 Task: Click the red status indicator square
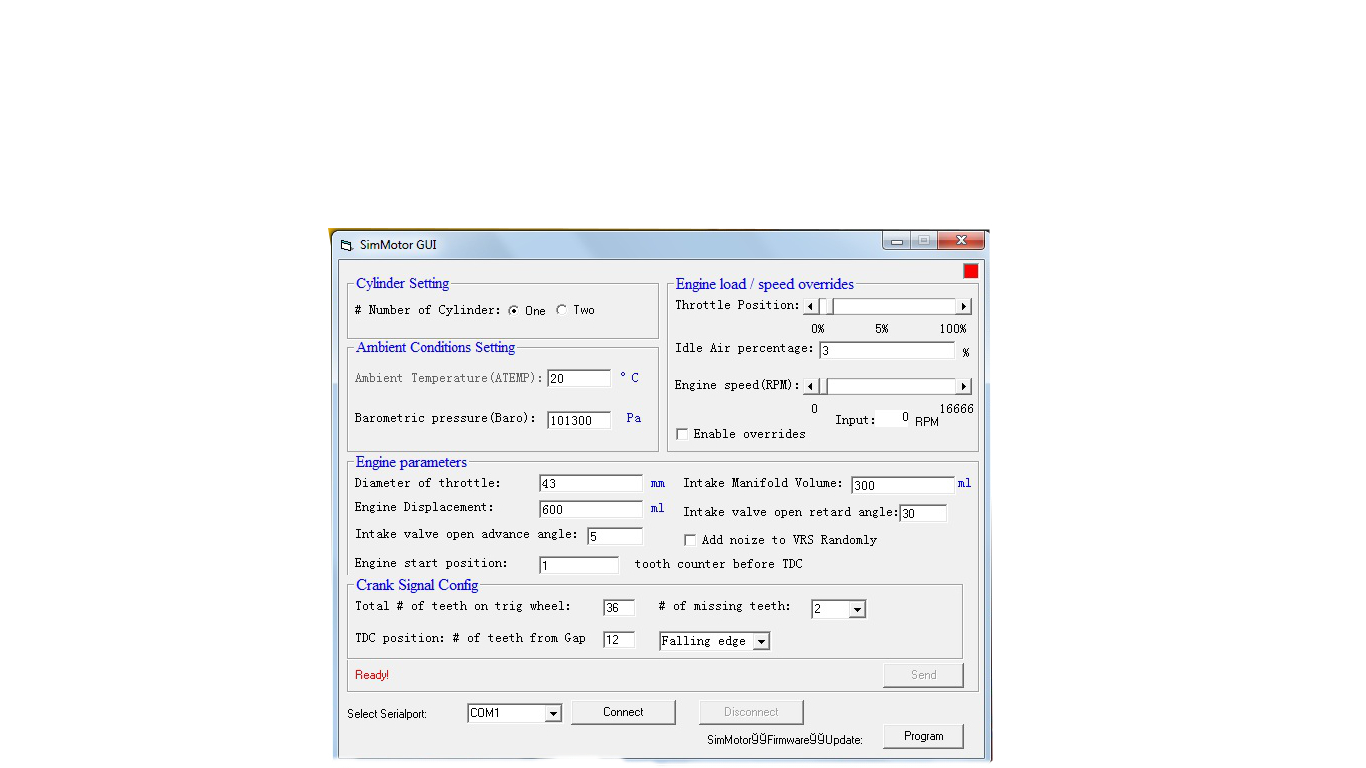[971, 271]
